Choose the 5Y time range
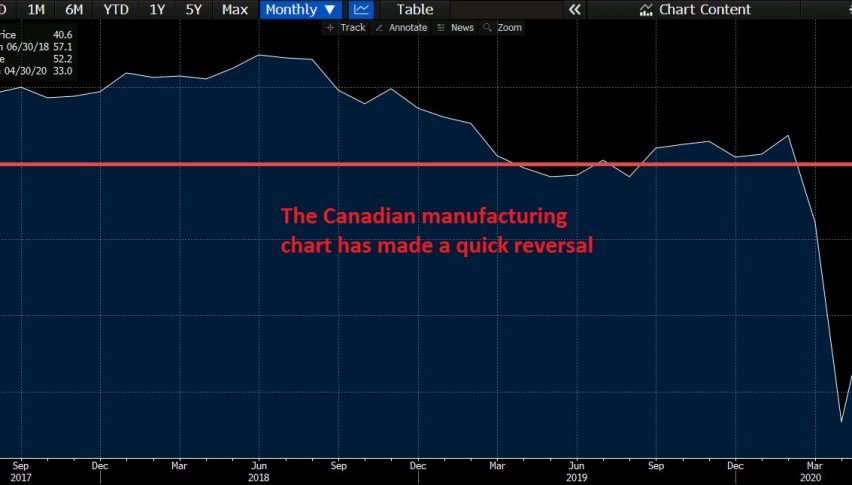This screenshot has height=485, width=852. point(193,9)
